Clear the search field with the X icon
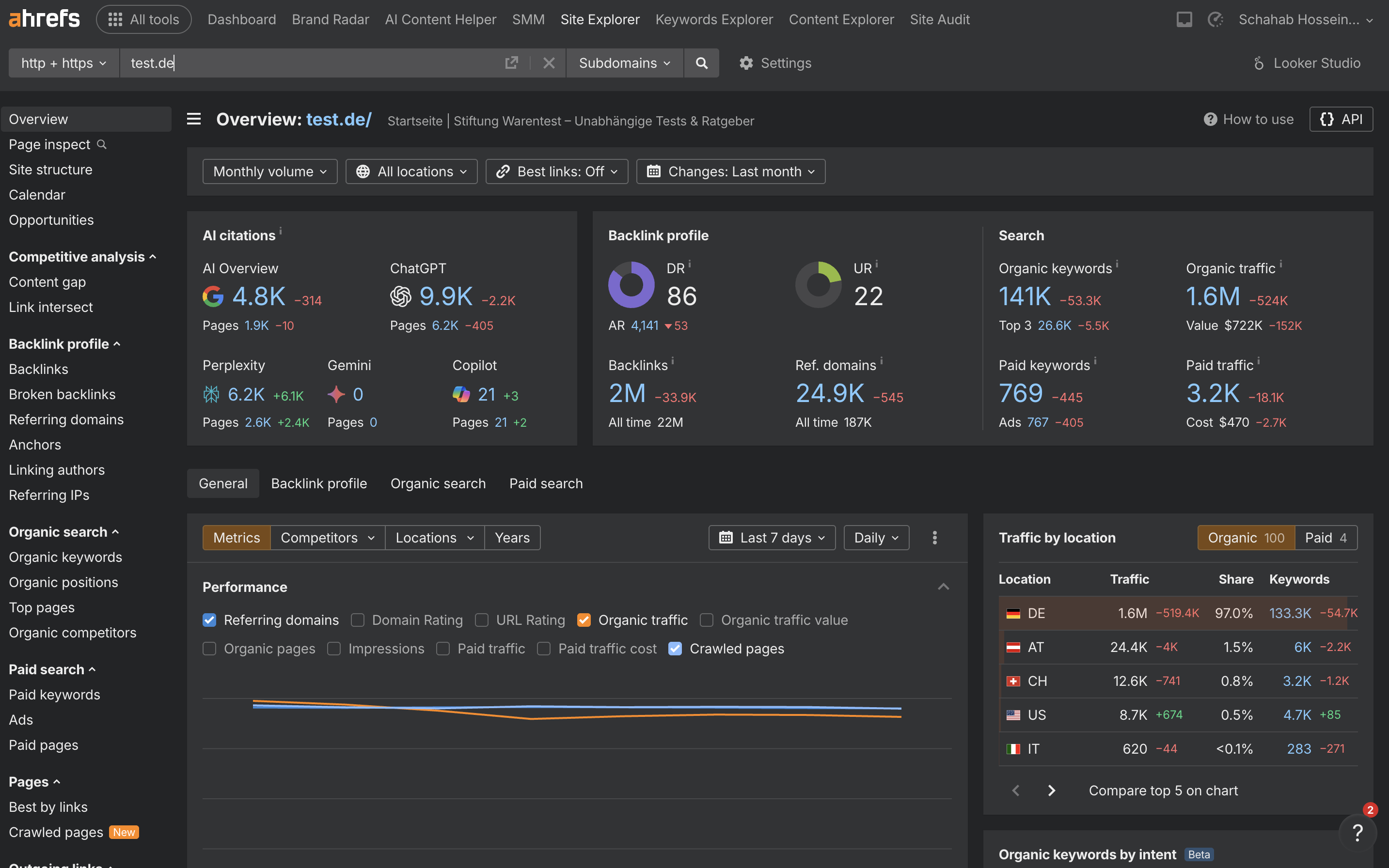Screen dimensions: 1389x868 pyautogui.click(x=549, y=63)
